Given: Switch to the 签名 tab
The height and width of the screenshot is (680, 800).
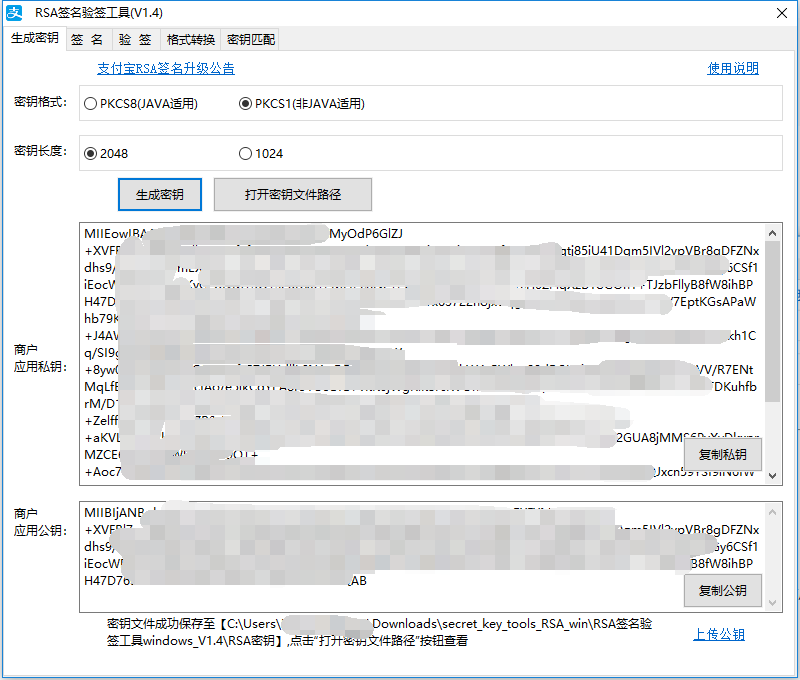Looking at the screenshot, I should coord(87,40).
